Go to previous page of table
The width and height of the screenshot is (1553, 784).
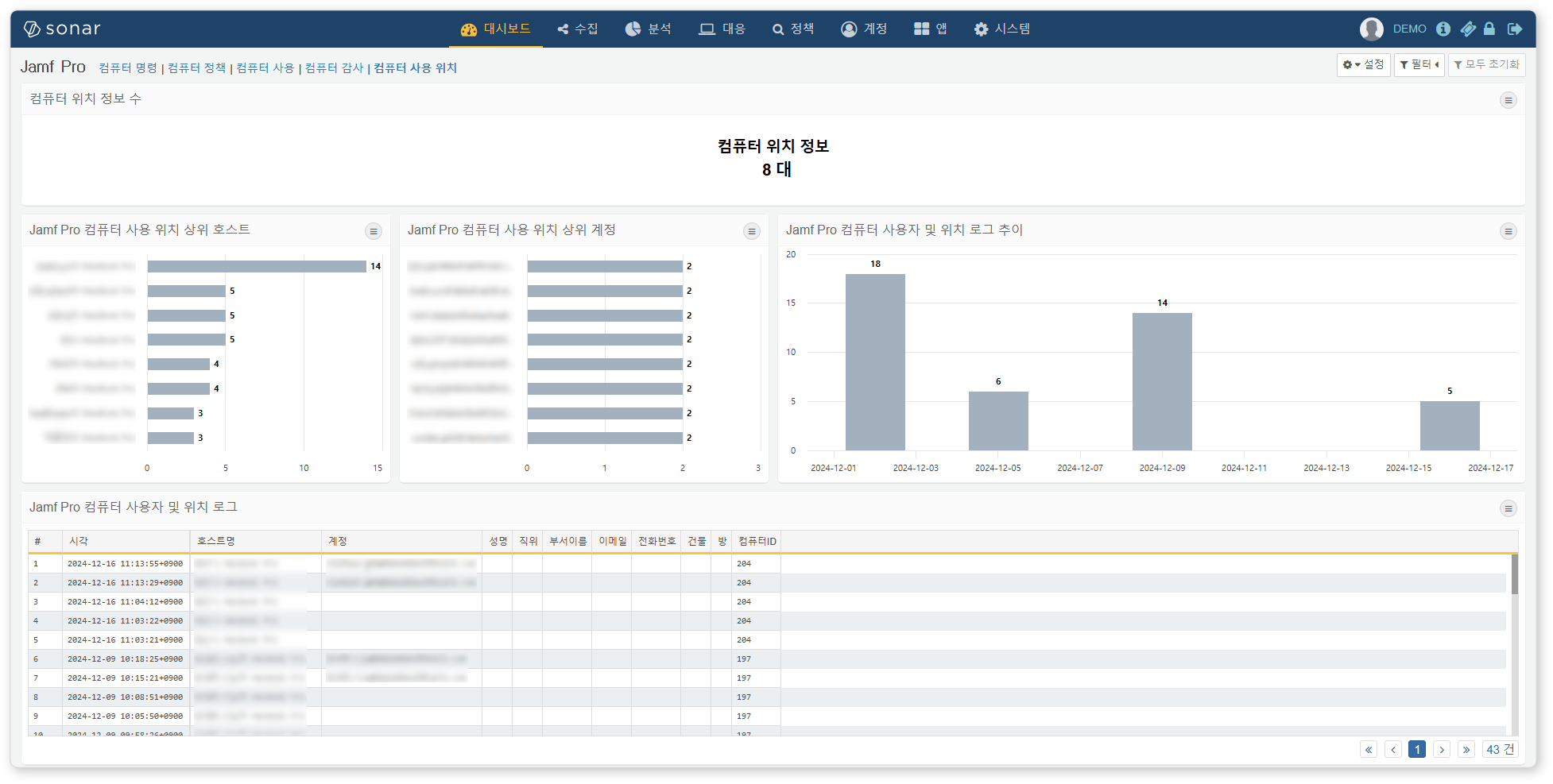1393,750
